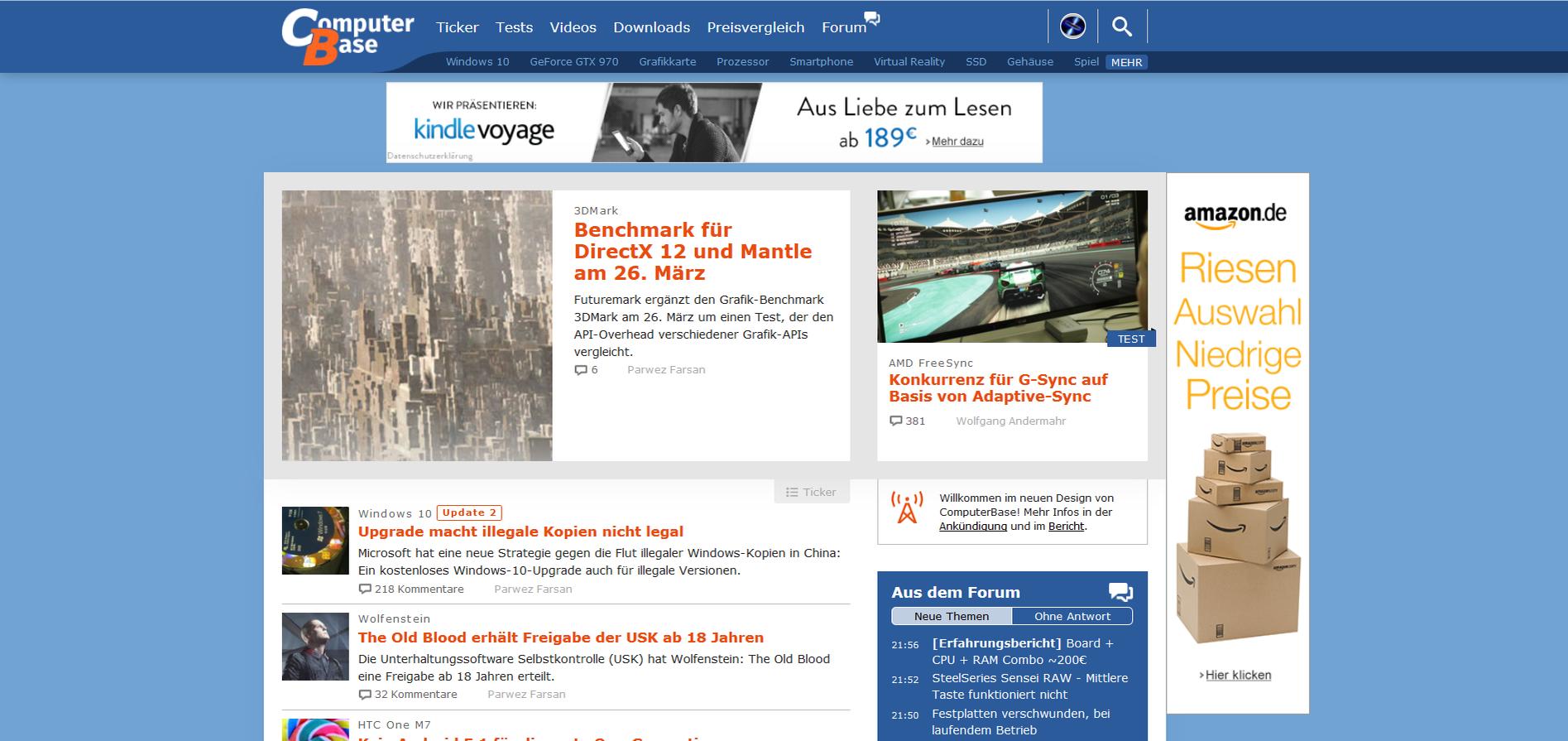Switch to the Ohne Antwort tab
Viewport: 1568px width, 741px height.
1072,616
